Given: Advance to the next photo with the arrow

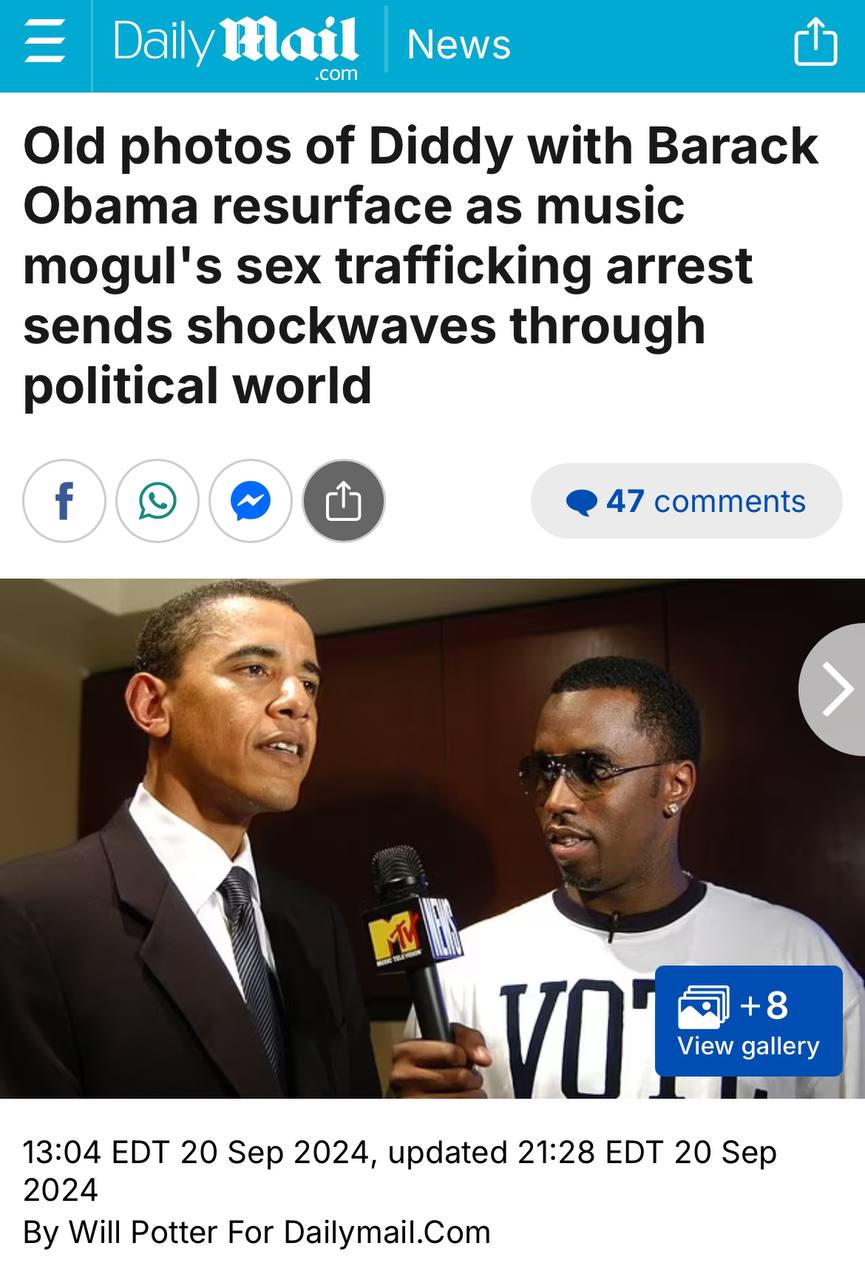Looking at the screenshot, I should coord(835,690).
